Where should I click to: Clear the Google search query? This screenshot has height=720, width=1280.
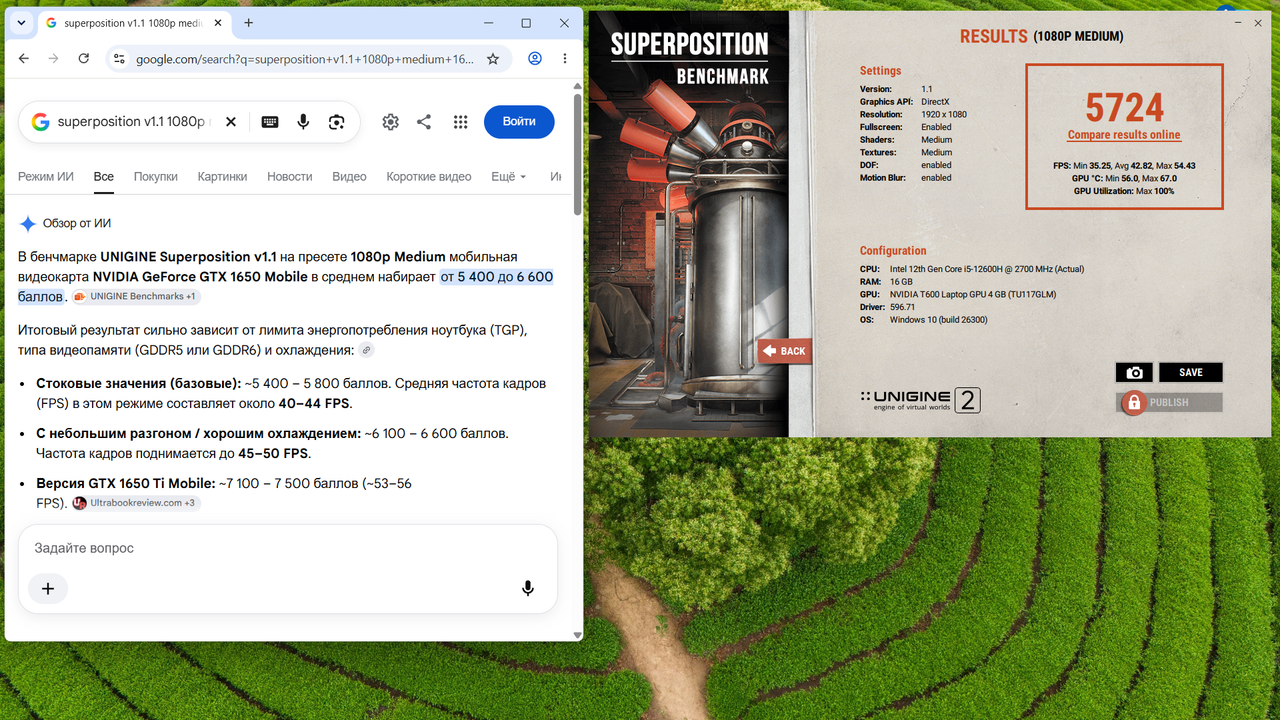point(231,122)
